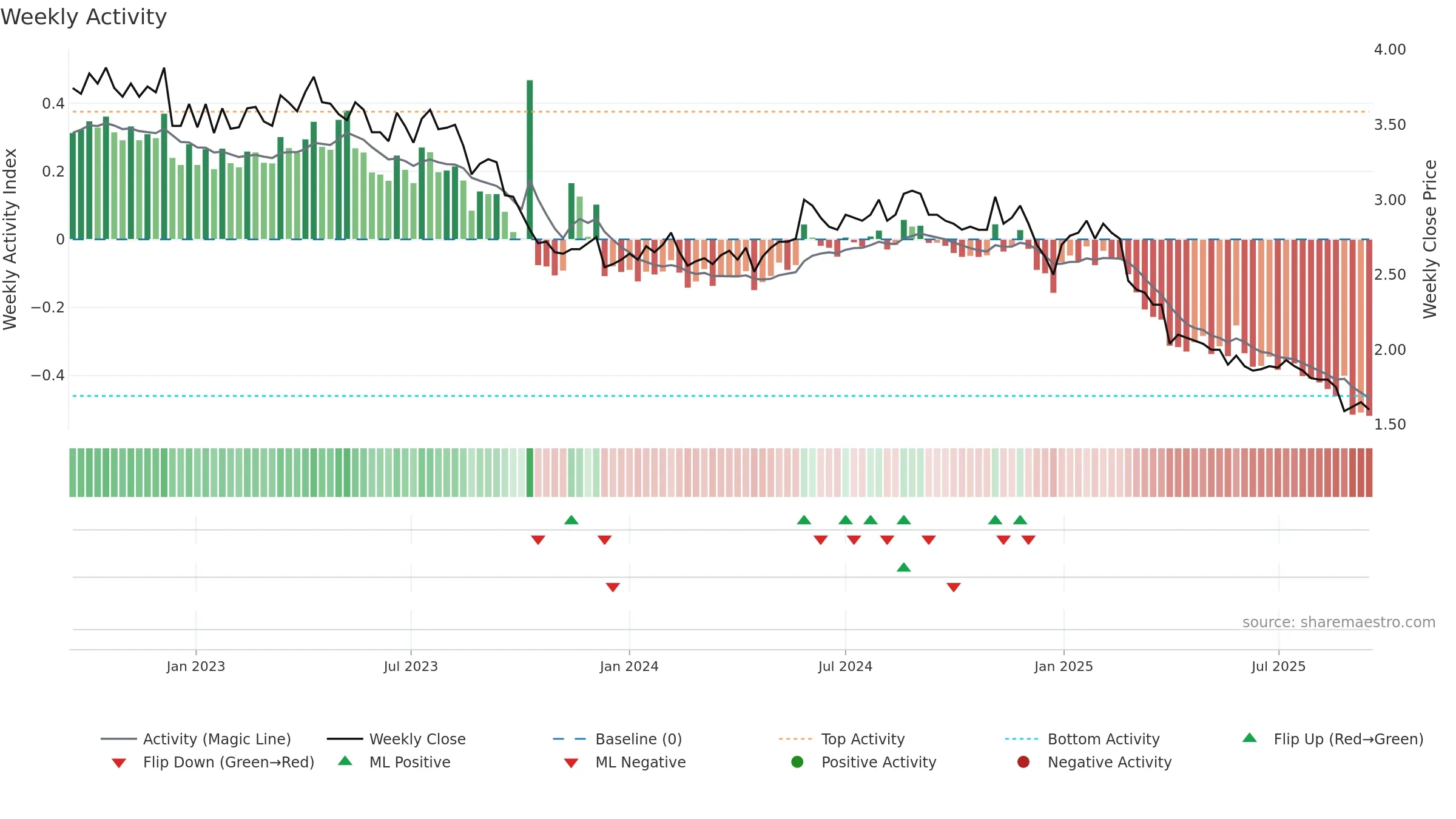Screen dimensions: 1456x819
Task: Click the Bottom Activity legend entry
Action: 1082,739
